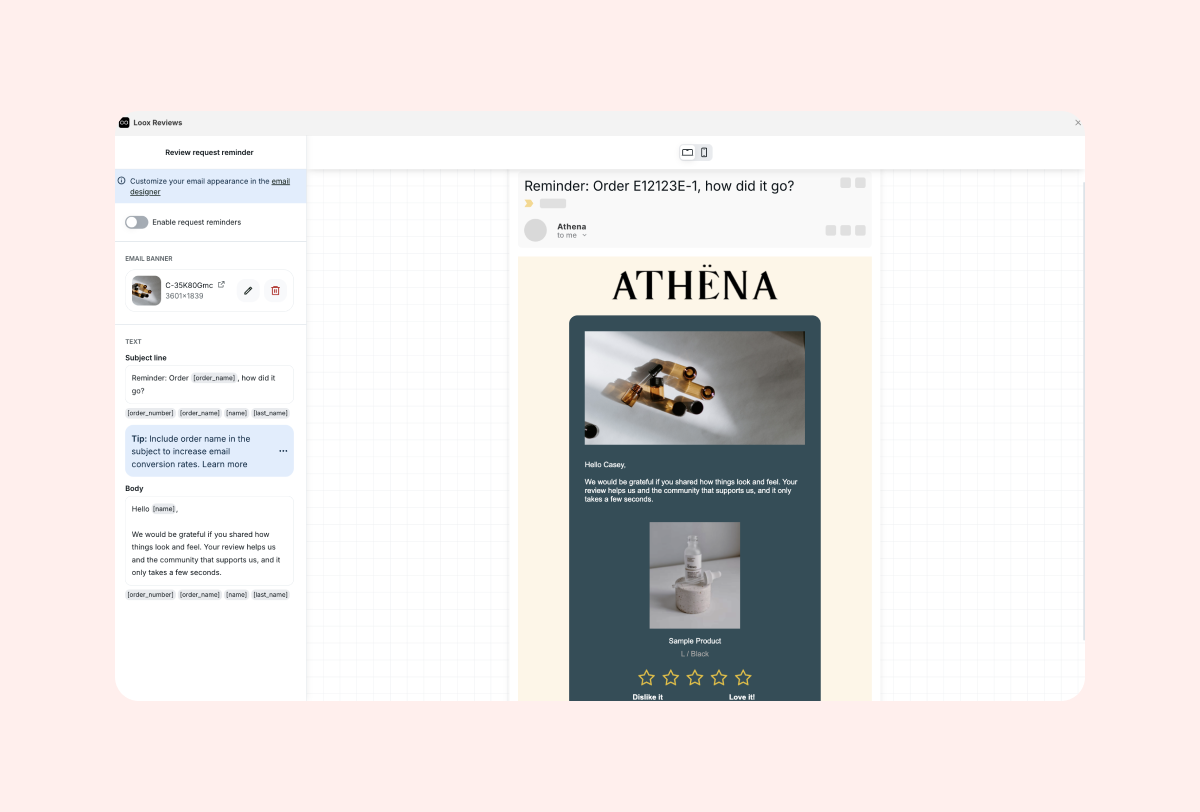The height and width of the screenshot is (812, 1200).
Task: Click Learn more in the tip box
Action: point(225,464)
